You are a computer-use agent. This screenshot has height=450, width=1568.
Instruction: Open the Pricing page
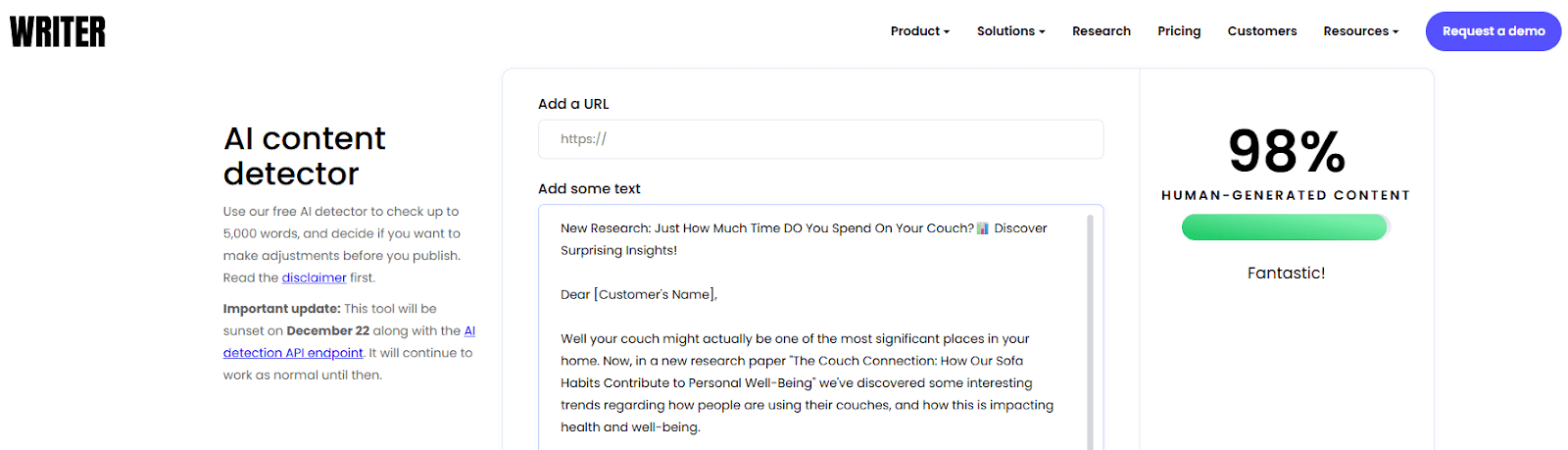point(1178,31)
